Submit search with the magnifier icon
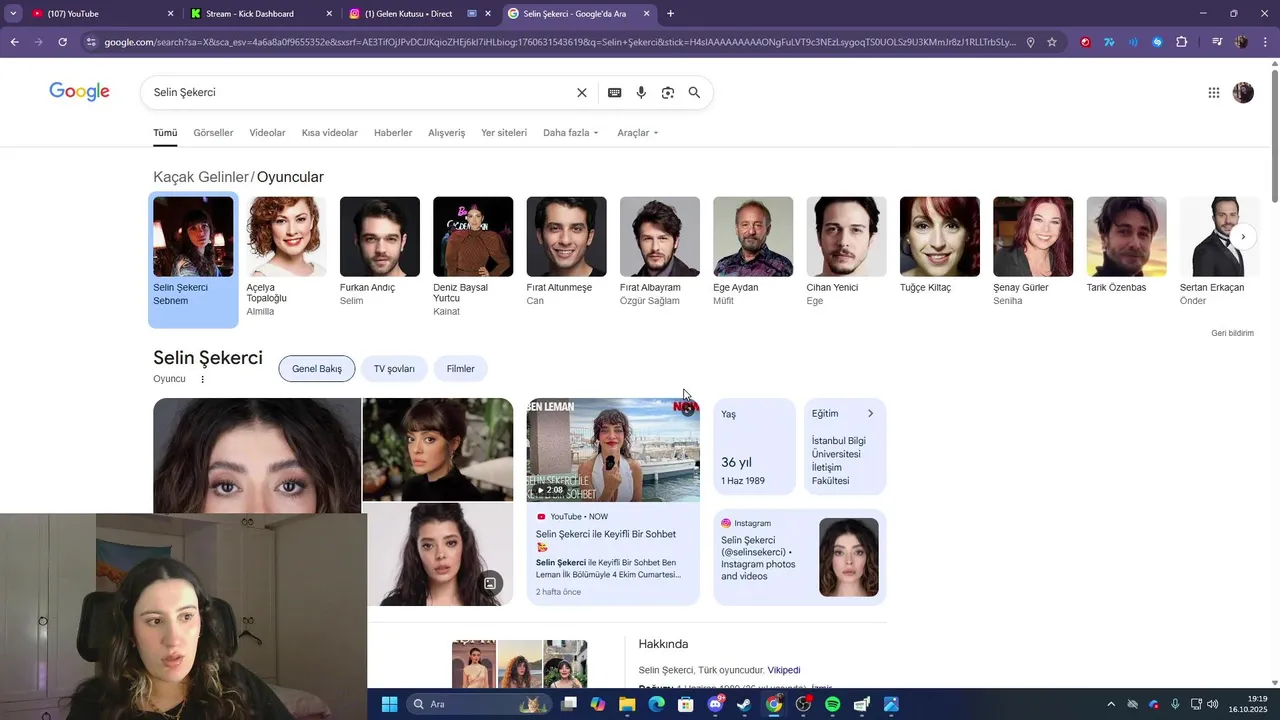Screen dimensions: 1280x720 694,92
